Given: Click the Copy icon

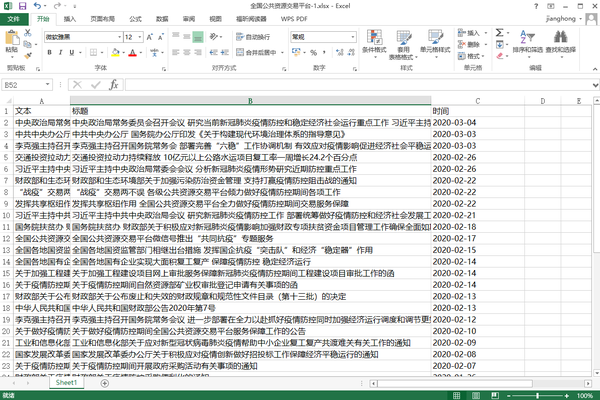Looking at the screenshot, I should click(x=28, y=44).
